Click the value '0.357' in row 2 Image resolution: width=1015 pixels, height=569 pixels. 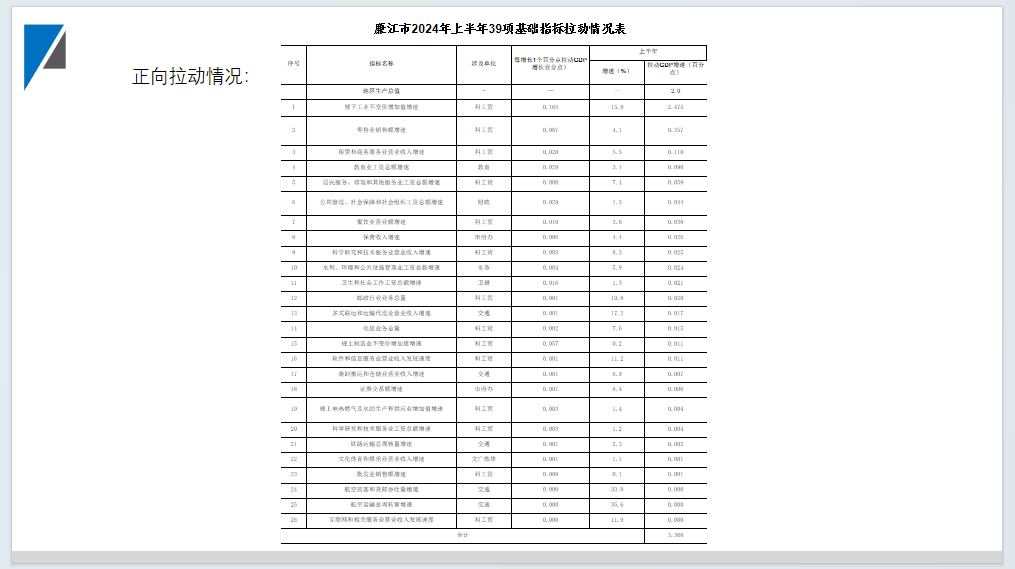tap(675, 130)
